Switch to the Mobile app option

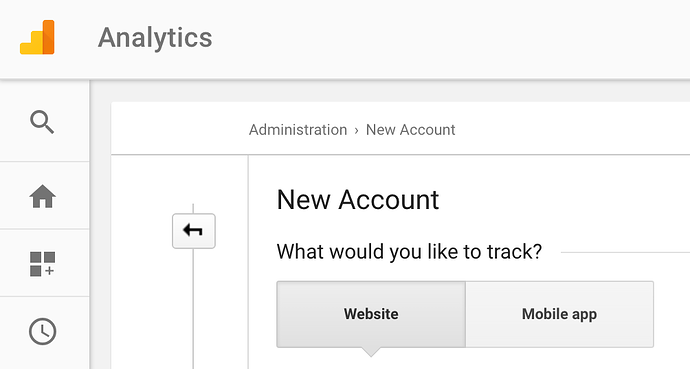(559, 314)
